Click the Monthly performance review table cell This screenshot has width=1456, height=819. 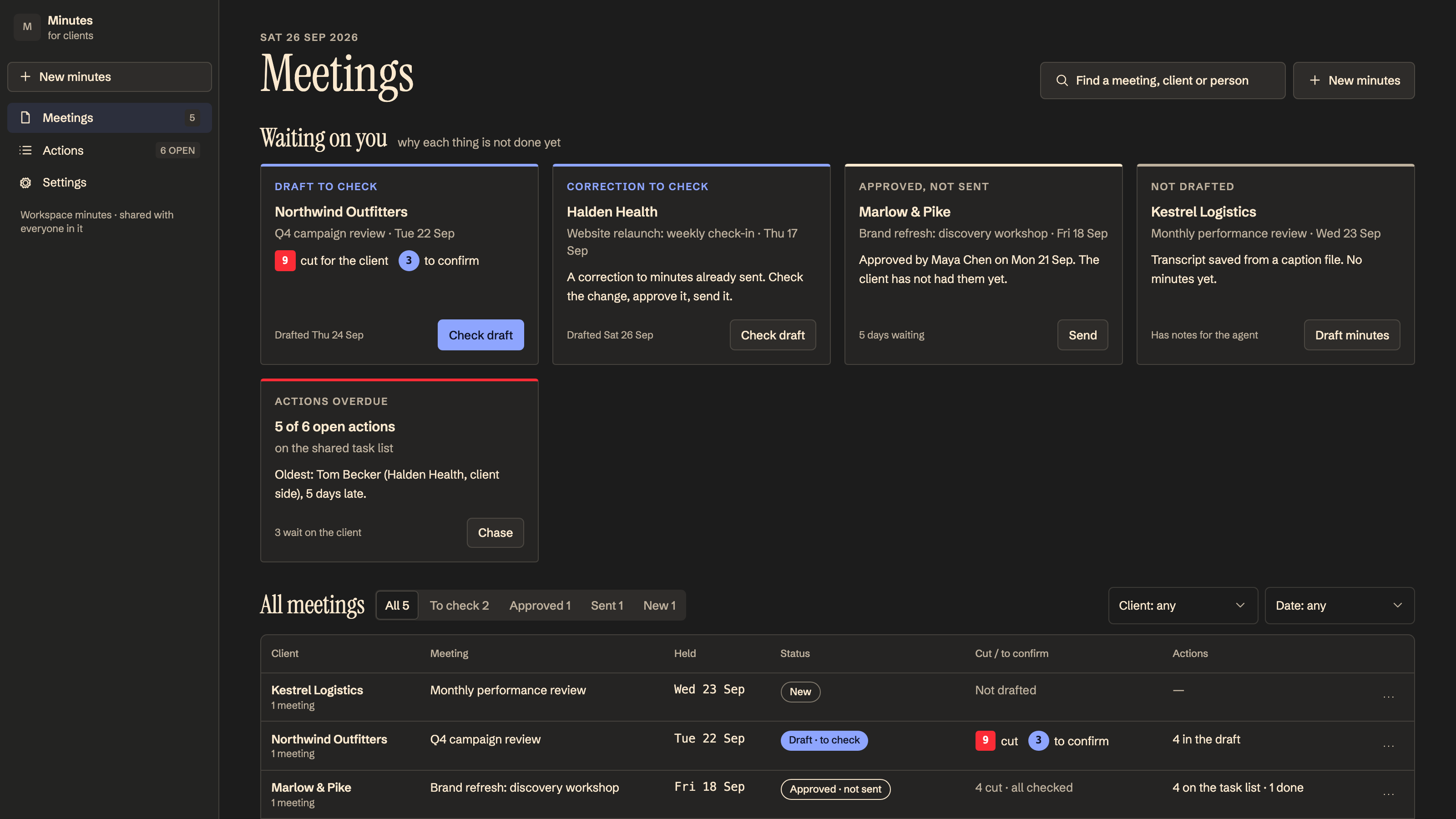508,690
